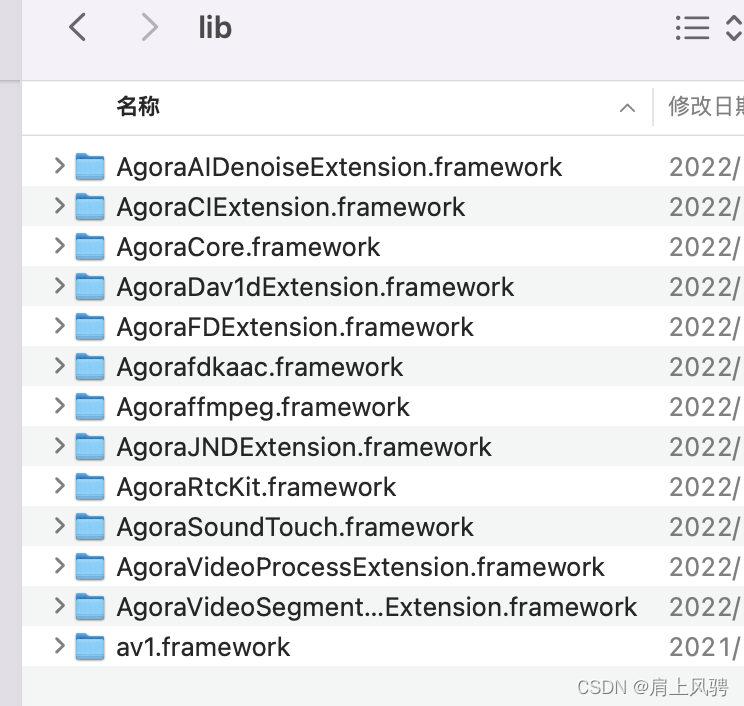This screenshot has height=706, width=744.
Task: Select the AgoraJNDExtension.framework name
Action: [x=304, y=447]
